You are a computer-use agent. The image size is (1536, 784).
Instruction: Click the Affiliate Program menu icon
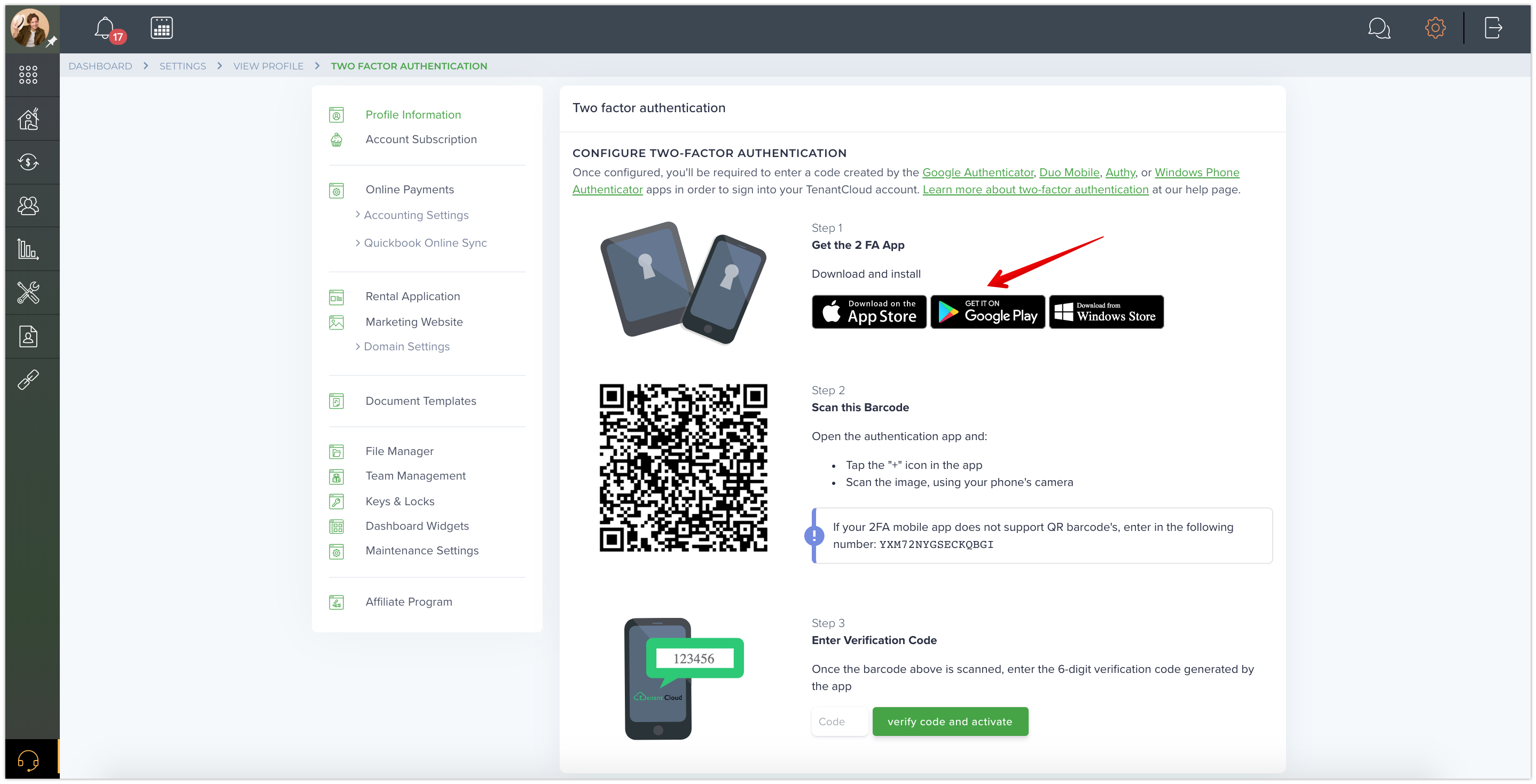click(x=336, y=603)
